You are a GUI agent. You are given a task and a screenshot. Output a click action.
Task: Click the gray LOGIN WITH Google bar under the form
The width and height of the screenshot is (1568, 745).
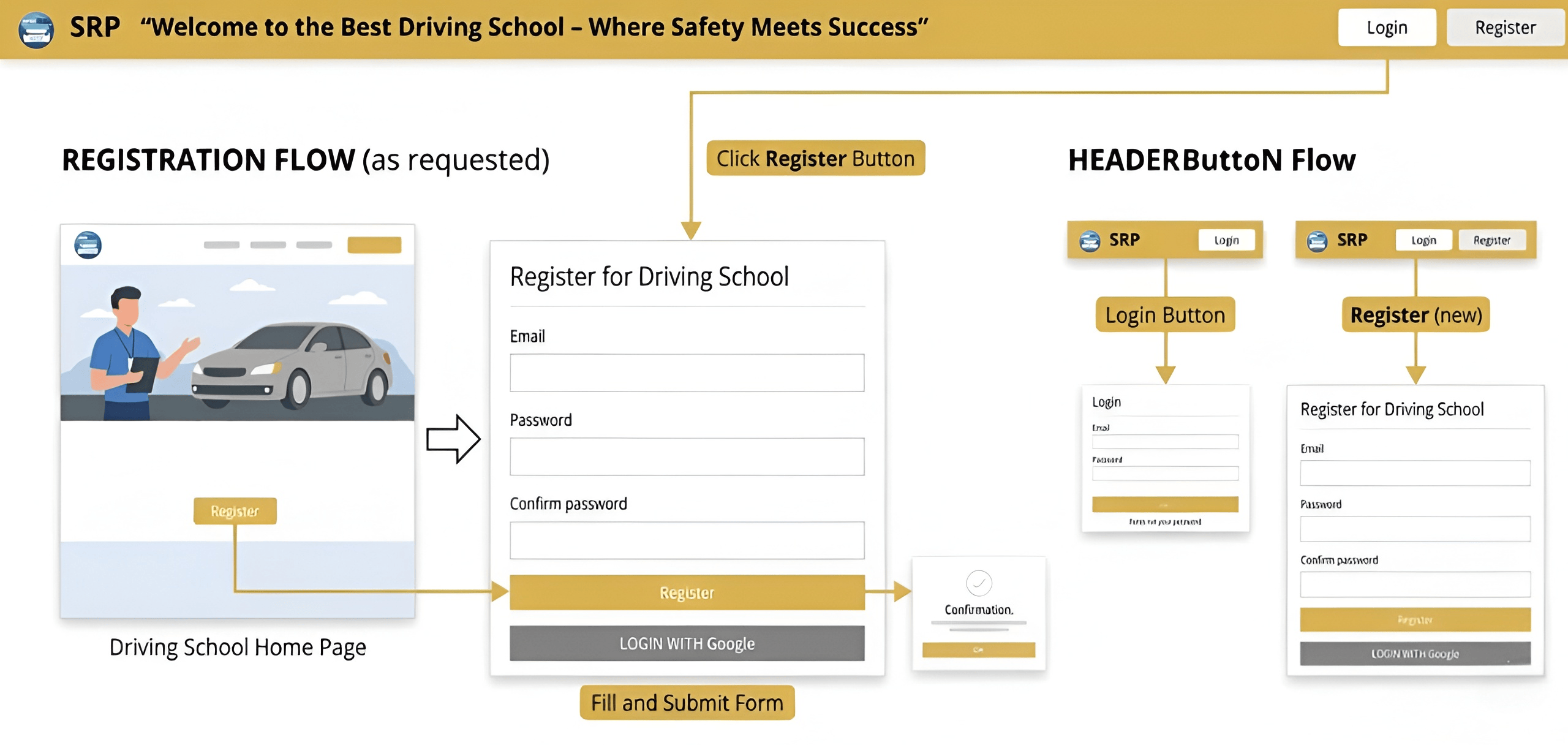pyautogui.click(x=687, y=643)
